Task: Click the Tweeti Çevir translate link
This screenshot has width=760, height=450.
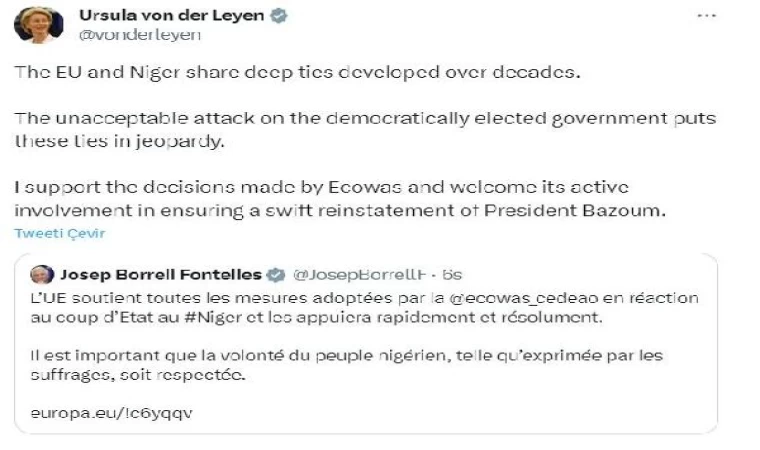Action: pyautogui.click(x=60, y=233)
